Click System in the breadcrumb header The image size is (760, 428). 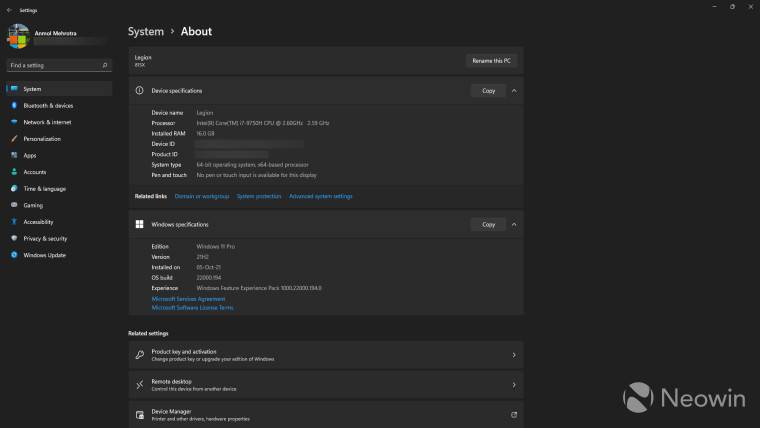click(146, 32)
